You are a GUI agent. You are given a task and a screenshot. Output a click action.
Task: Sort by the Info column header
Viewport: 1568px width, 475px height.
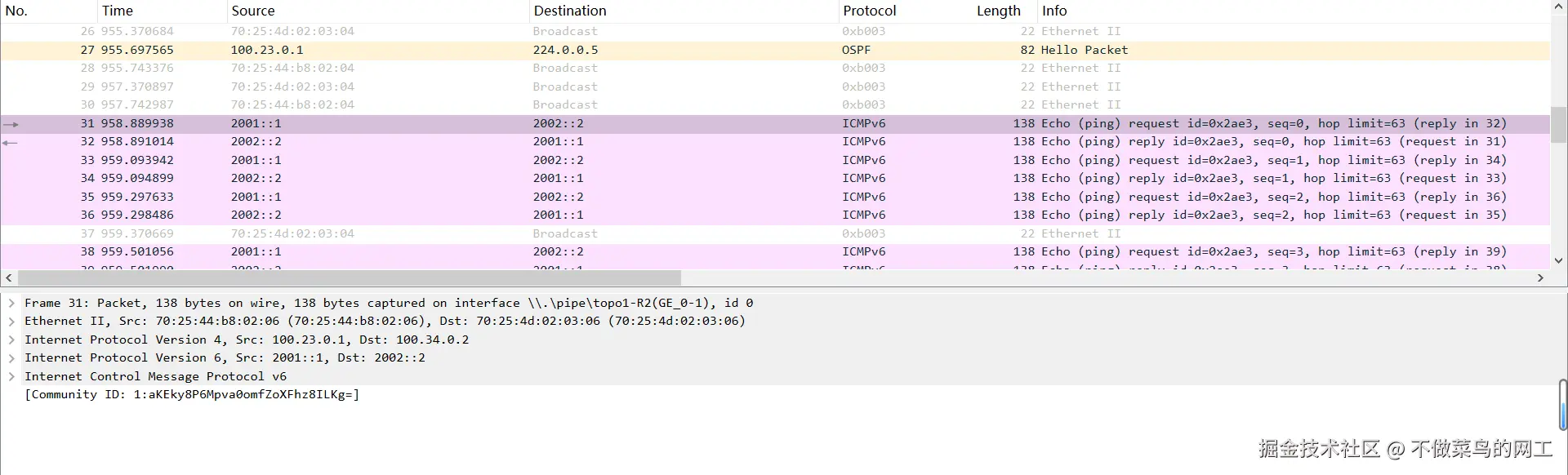pos(1294,11)
